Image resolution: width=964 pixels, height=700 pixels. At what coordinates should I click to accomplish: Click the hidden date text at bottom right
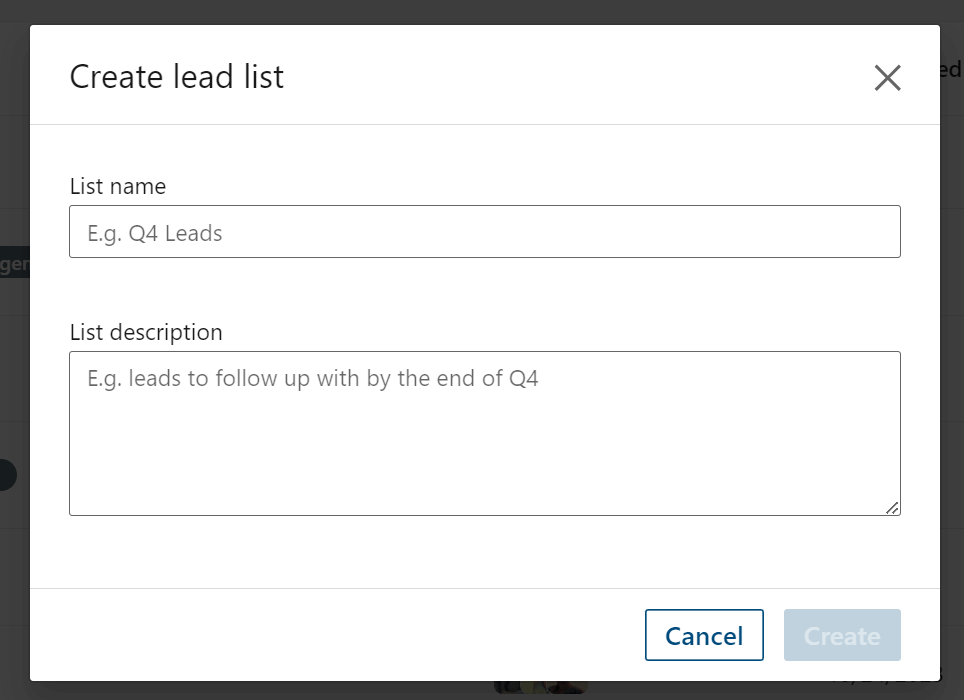[x=885, y=679]
